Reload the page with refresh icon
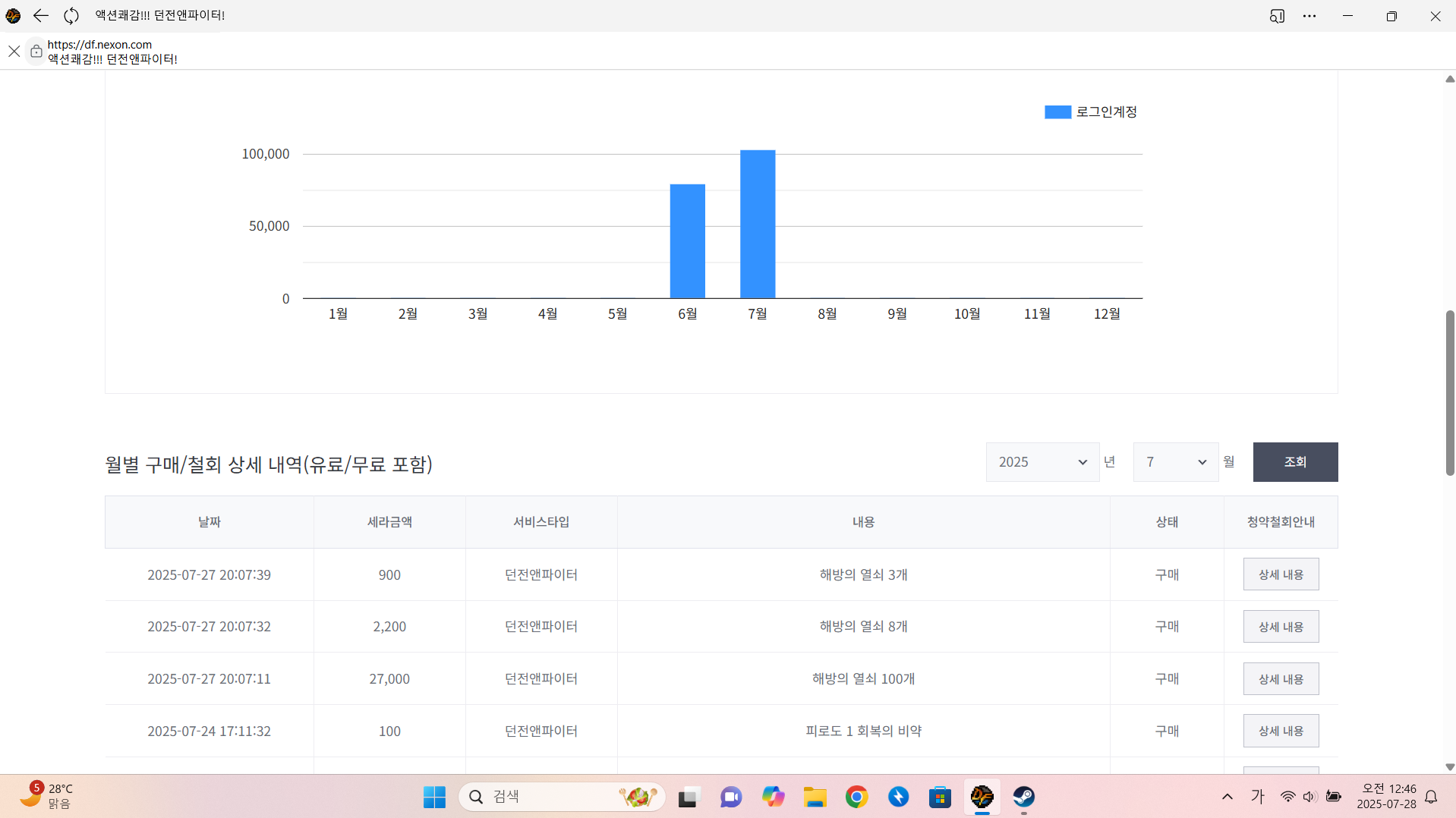Screen dimensions: 1456x818 [x=71, y=15]
